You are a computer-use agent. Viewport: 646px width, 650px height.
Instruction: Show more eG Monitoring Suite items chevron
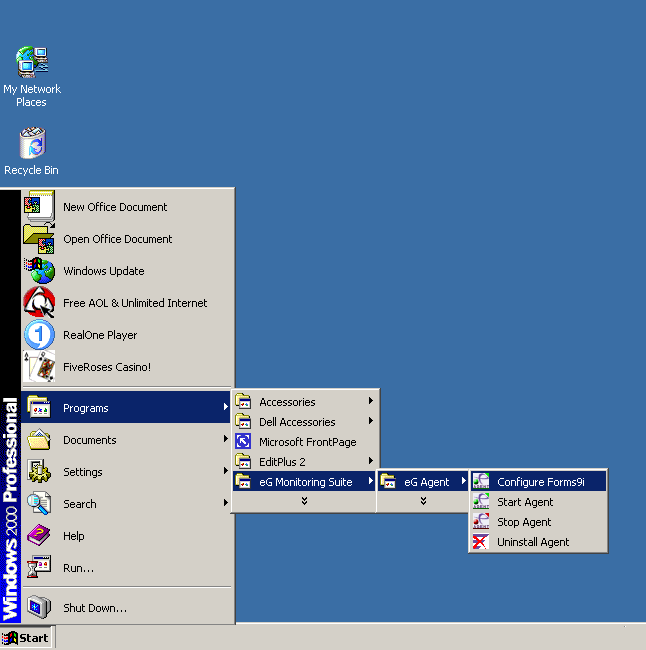point(423,501)
